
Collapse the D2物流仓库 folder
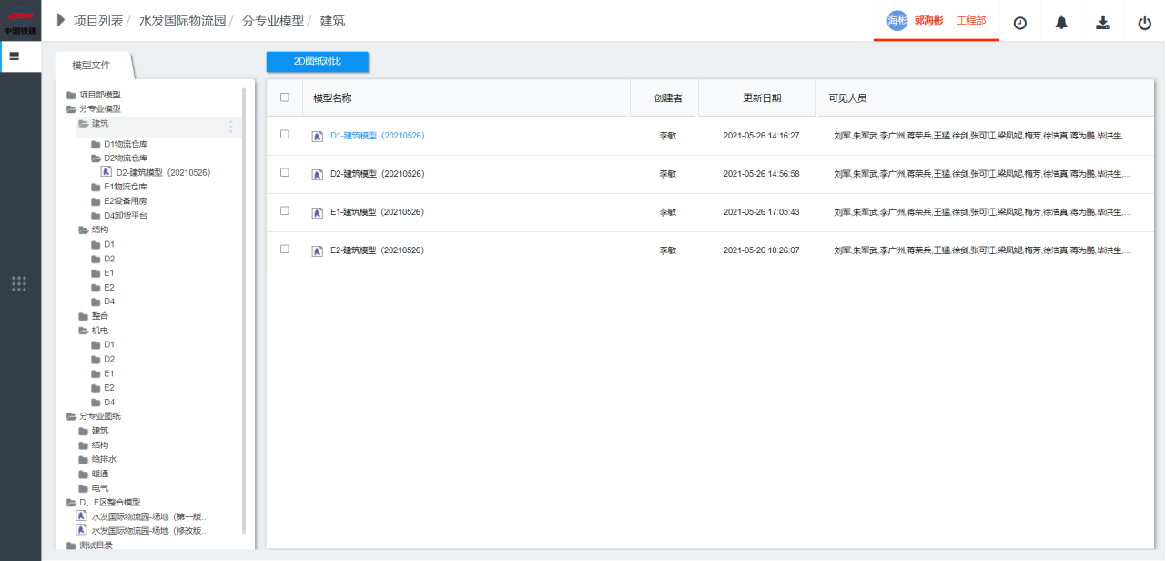pyautogui.click(x=96, y=158)
